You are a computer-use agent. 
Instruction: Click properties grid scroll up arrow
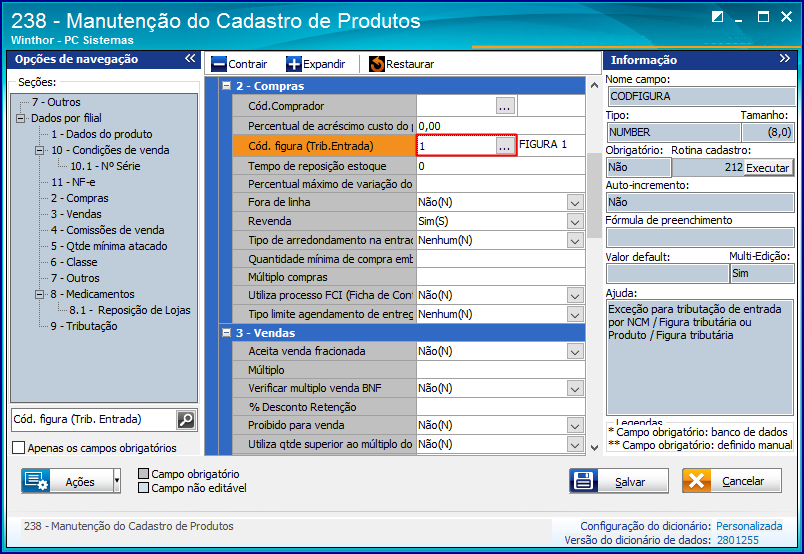(594, 85)
